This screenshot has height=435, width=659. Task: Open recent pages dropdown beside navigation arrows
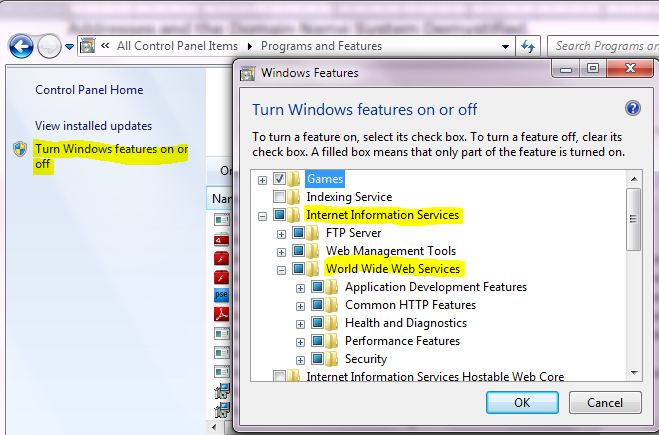point(70,47)
